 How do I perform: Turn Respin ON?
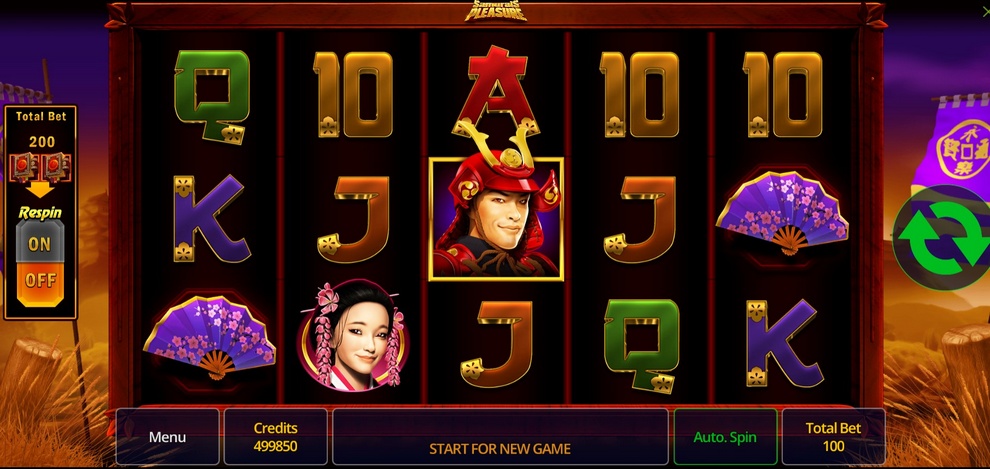tap(40, 243)
